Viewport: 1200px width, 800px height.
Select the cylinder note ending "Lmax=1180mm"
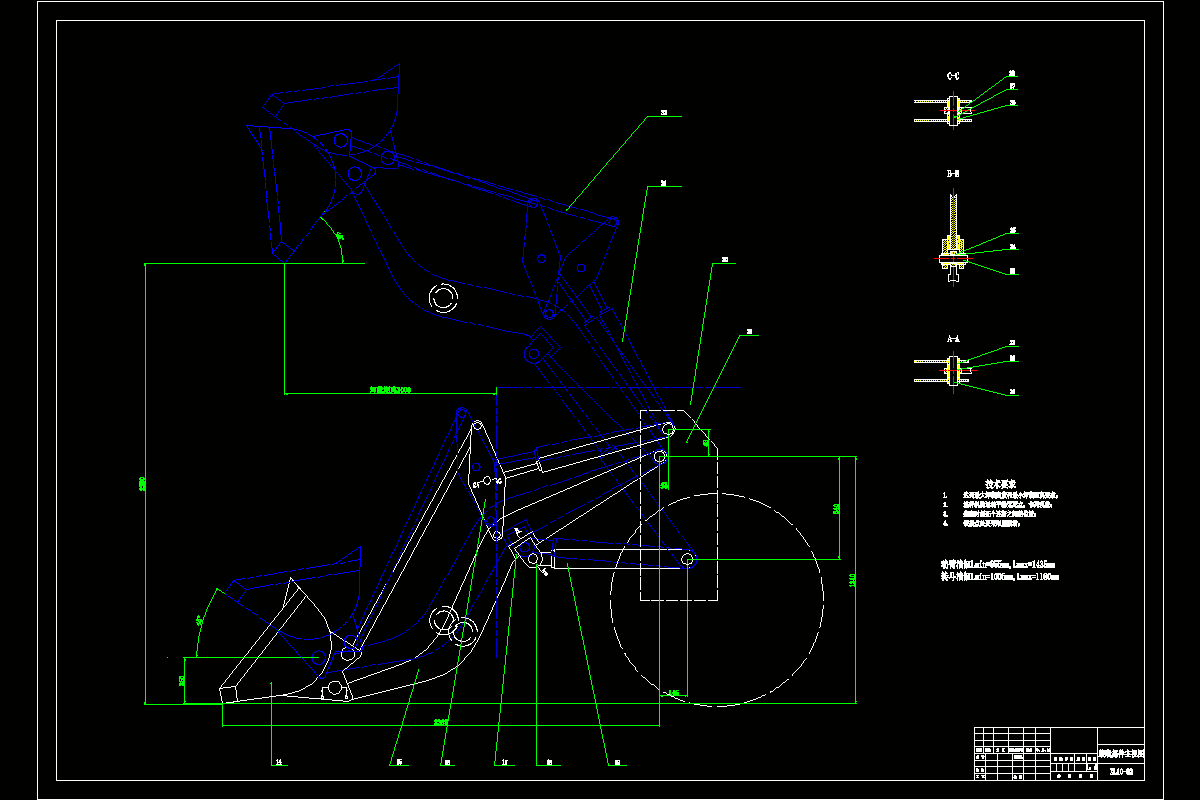coord(1000,577)
